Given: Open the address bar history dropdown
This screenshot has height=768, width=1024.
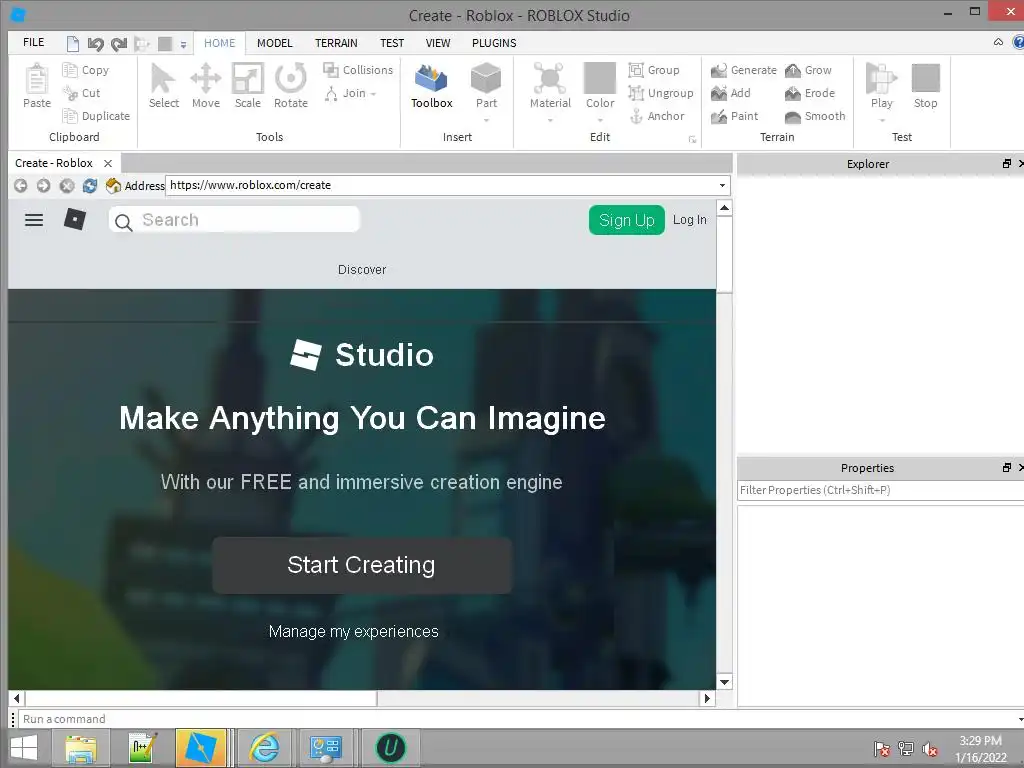Looking at the screenshot, I should (x=722, y=185).
